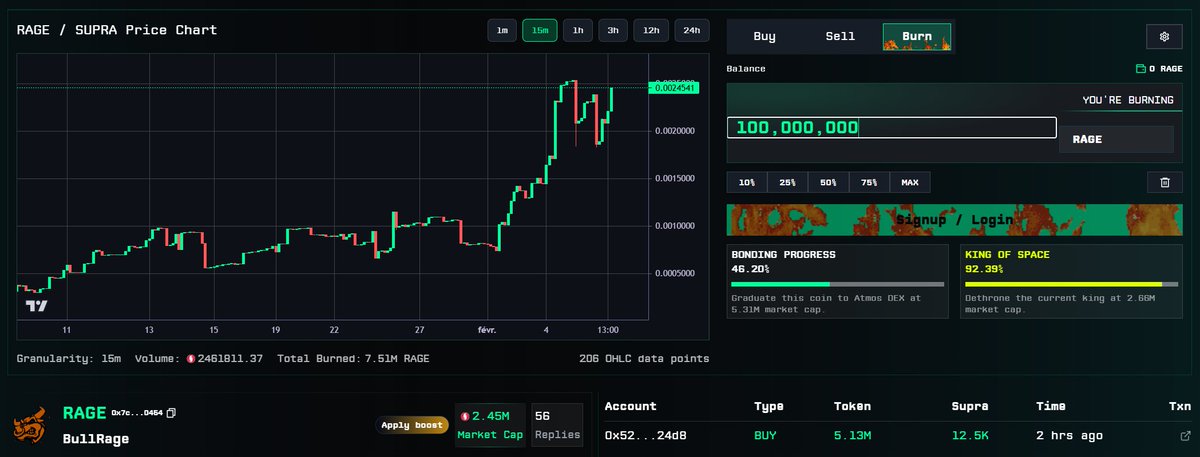Click the BullRage token avatar
This screenshot has width=1200, height=457.
tap(31, 426)
